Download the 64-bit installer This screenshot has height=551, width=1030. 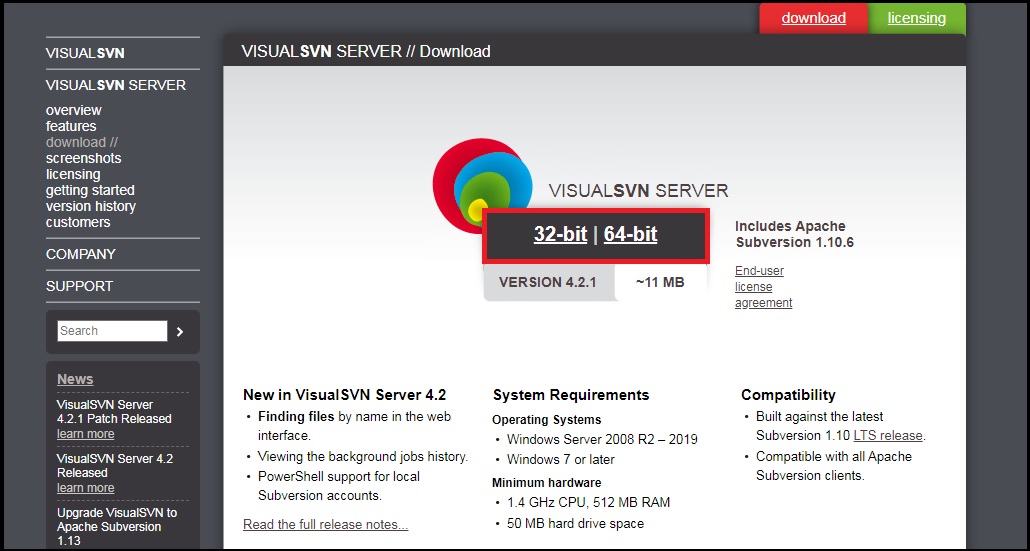(630, 234)
